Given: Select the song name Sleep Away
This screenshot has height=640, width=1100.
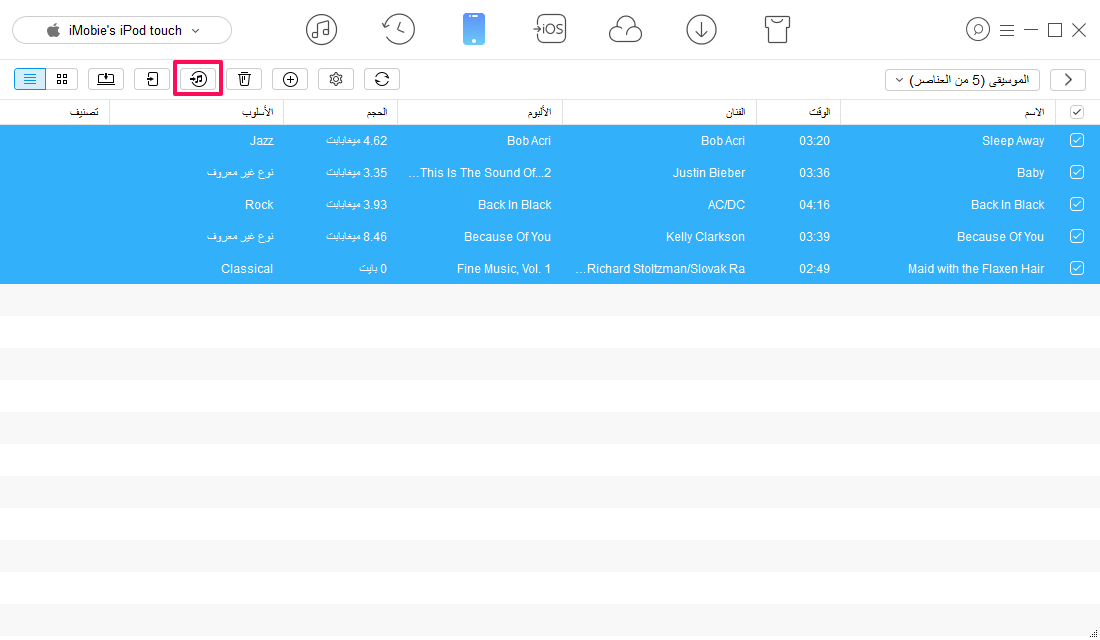Looking at the screenshot, I should [1013, 141].
